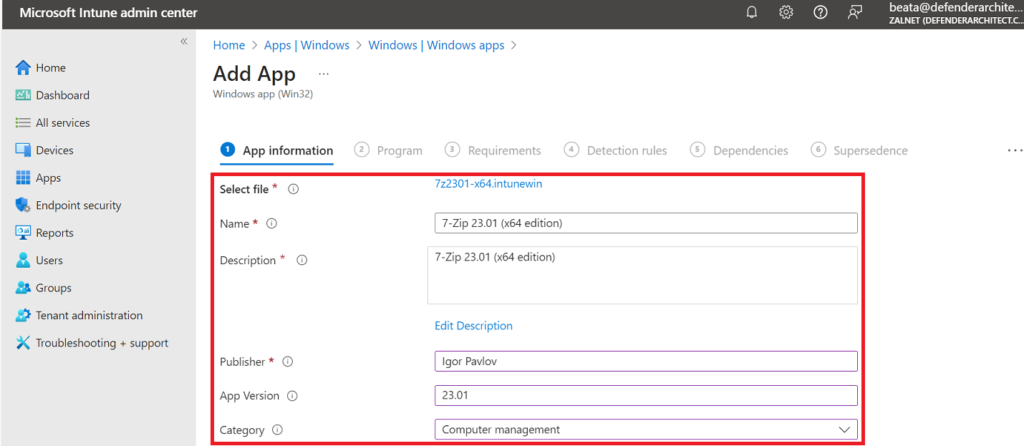Click the Publisher field with Igor Pavlov

click(x=646, y=361)
